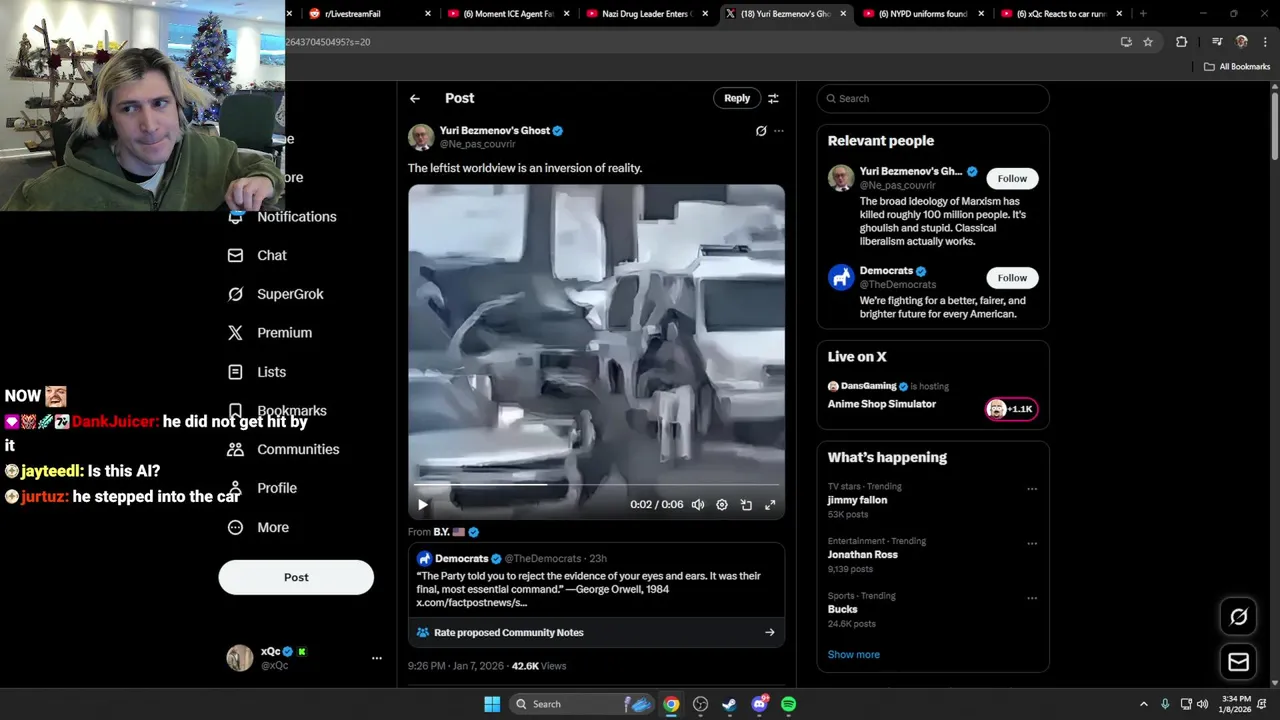Switch to Moment ICE Agent tab
The height and width of the screenshot is (720, 1280).
point(510,14)
